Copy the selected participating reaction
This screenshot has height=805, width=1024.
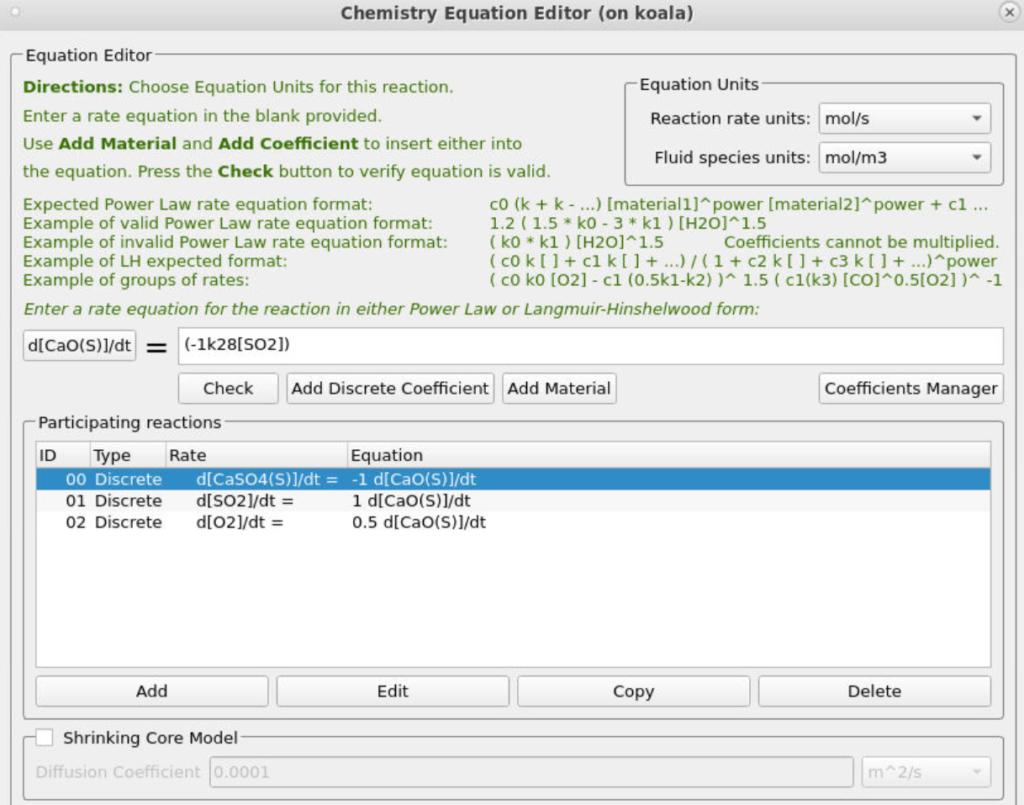tap(633, 691)
